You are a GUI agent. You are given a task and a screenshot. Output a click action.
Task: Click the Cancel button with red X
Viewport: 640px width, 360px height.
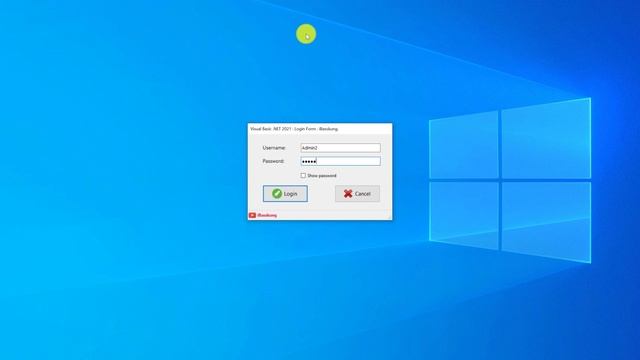point(357,193)
